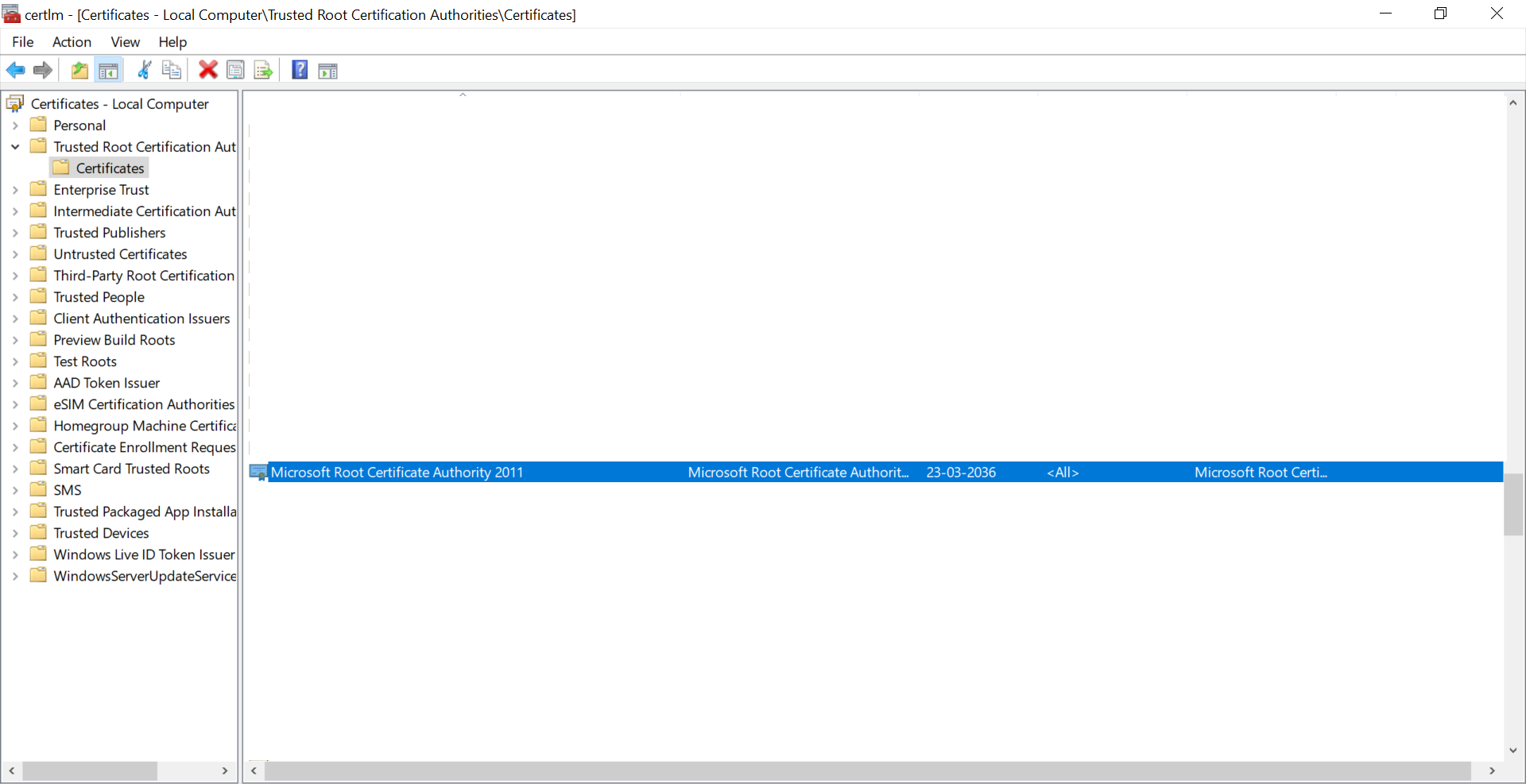Open the View menu

[126, 42]
